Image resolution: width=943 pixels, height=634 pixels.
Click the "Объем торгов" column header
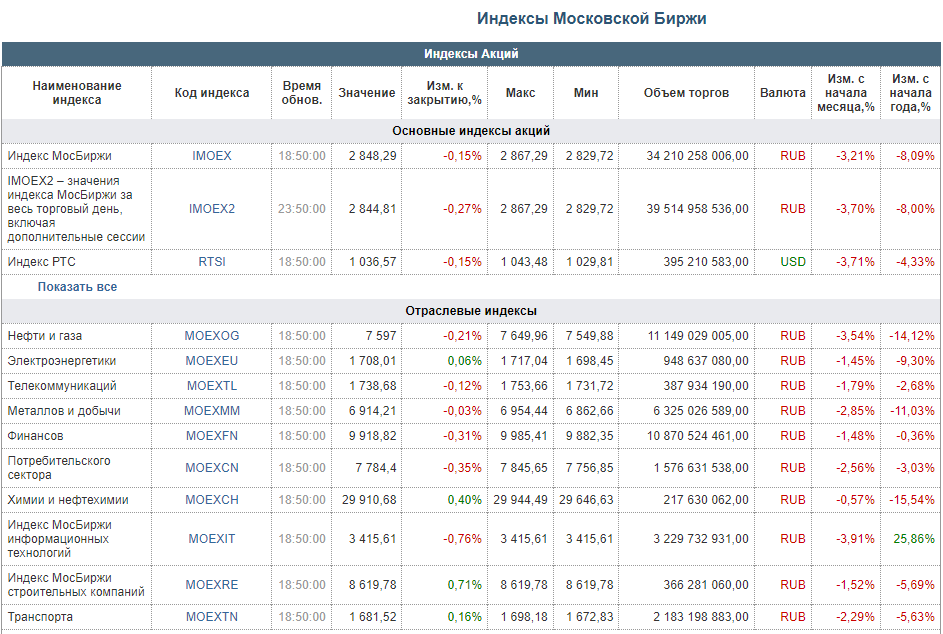(686, 93)
